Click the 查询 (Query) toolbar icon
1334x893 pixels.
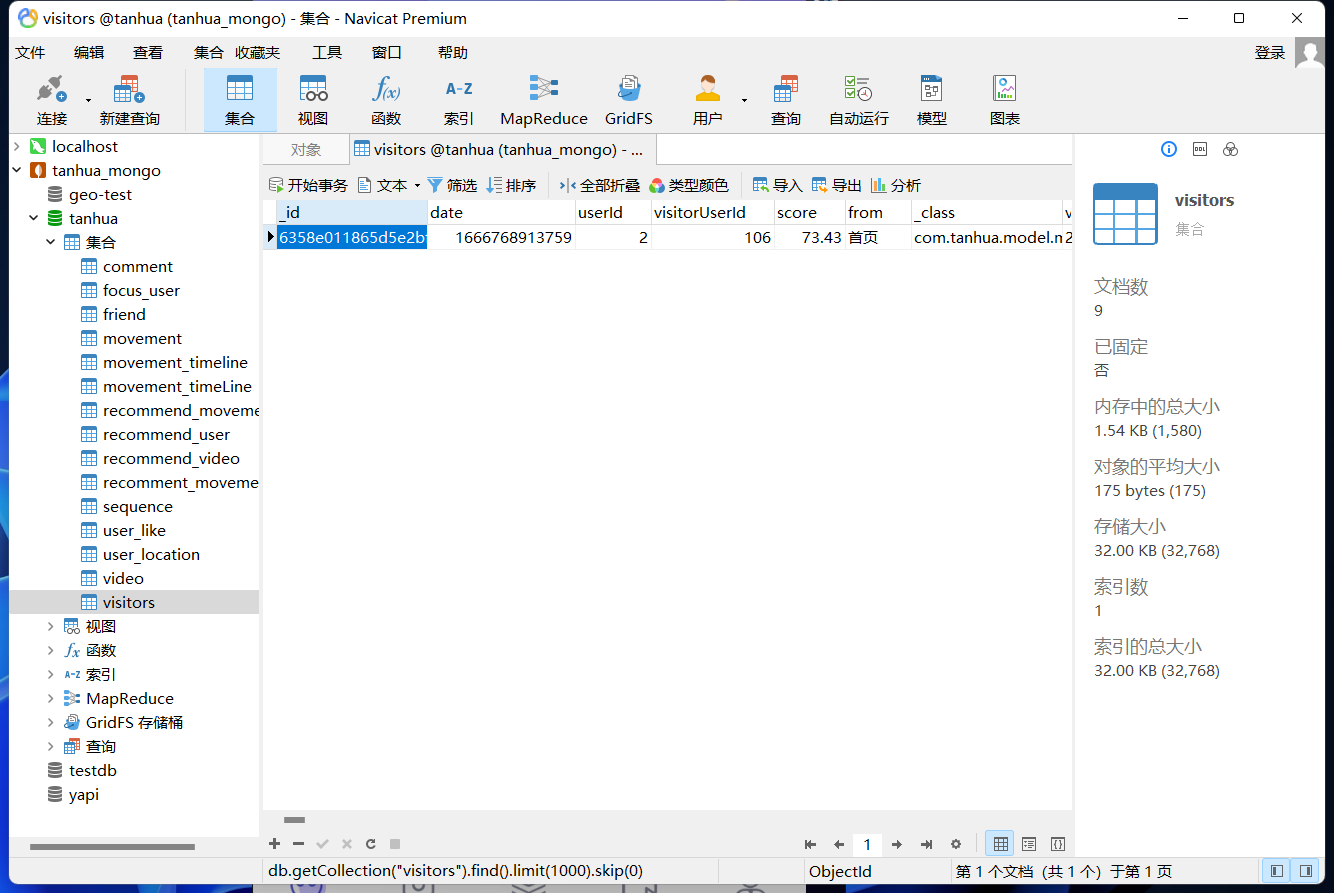pos(786,100)
